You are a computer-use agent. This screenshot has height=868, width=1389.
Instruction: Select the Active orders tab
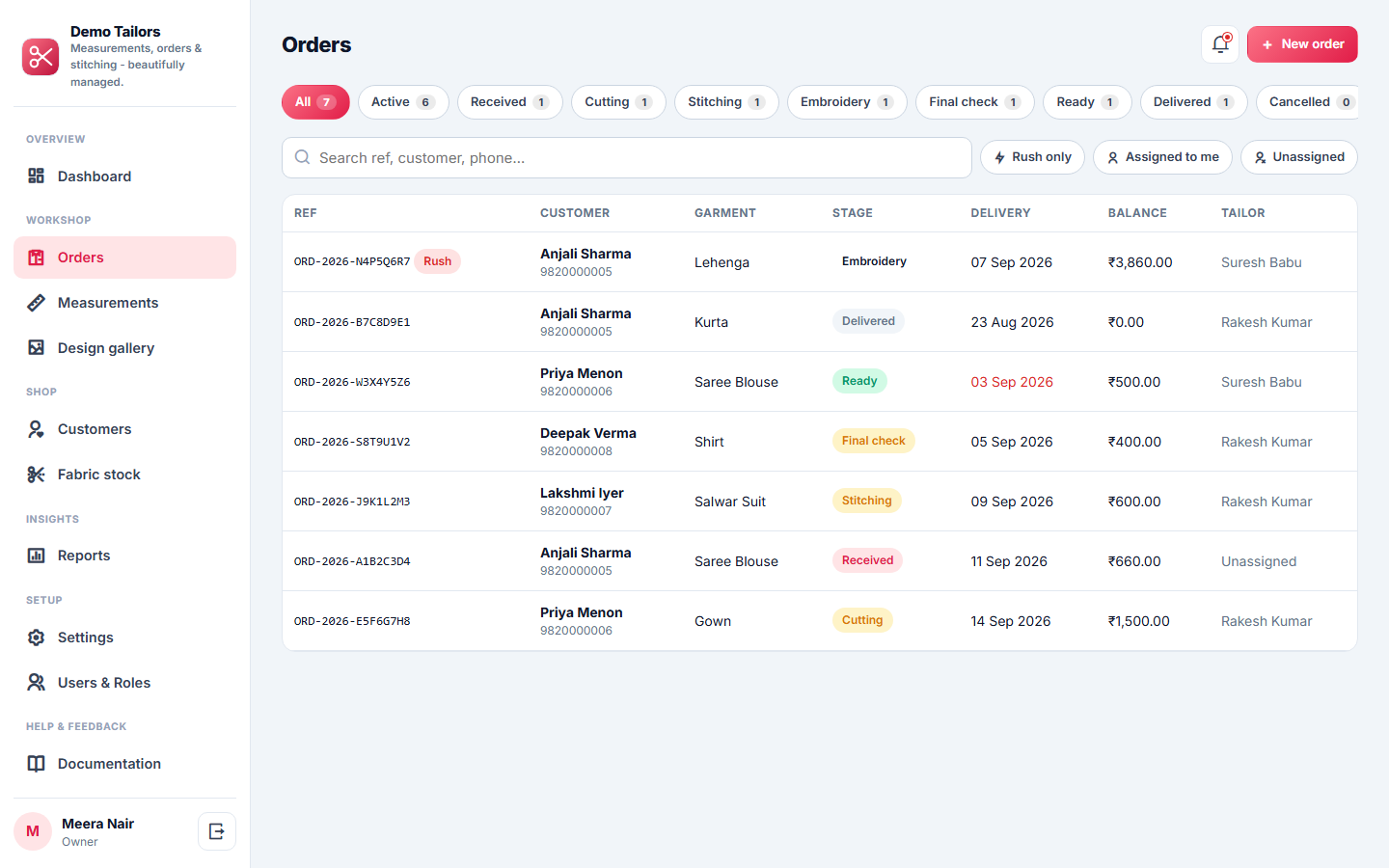pos(403,102)
